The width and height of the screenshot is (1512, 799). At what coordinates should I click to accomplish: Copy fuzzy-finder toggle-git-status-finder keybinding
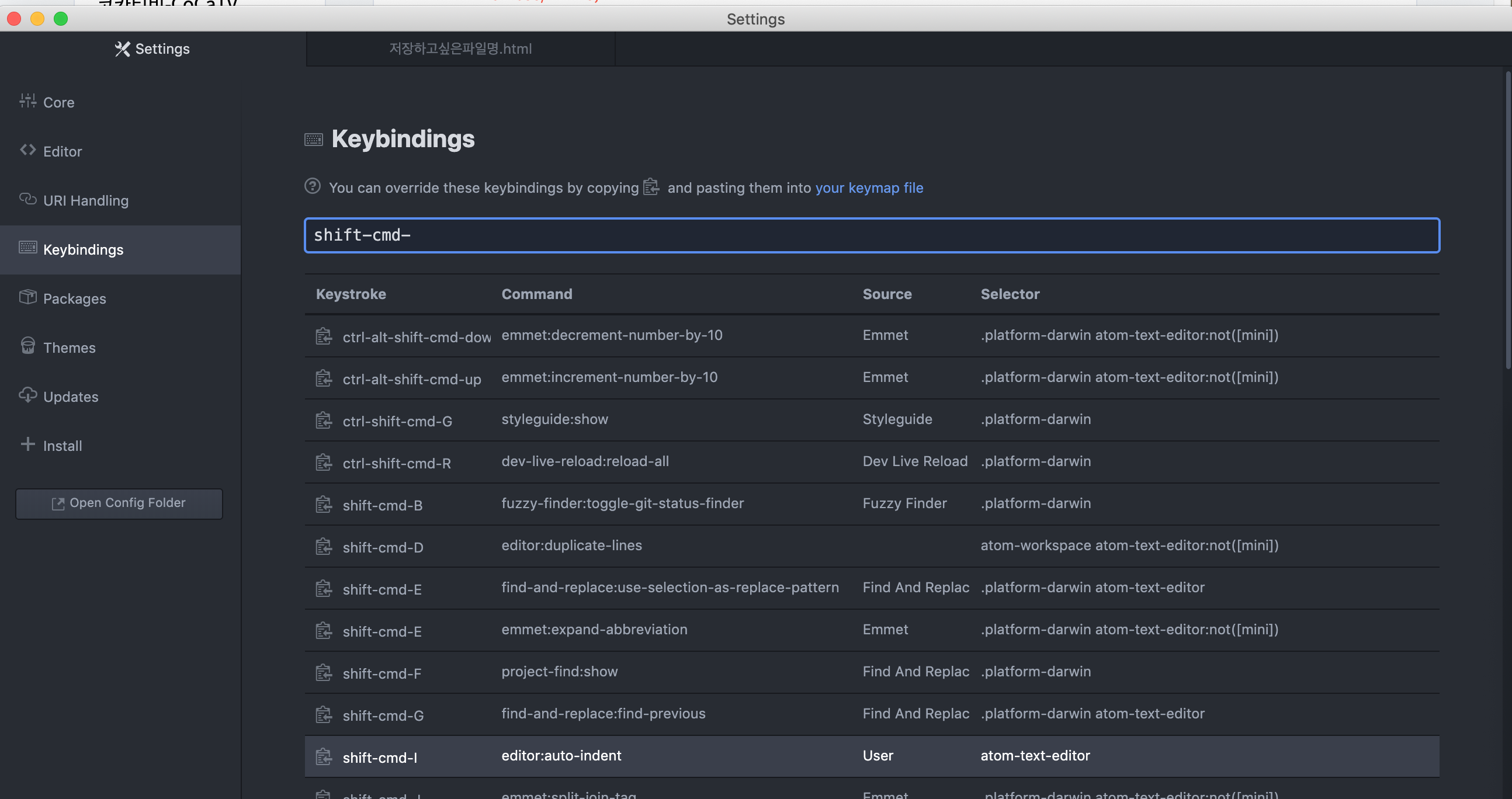(x=324, y=505)
